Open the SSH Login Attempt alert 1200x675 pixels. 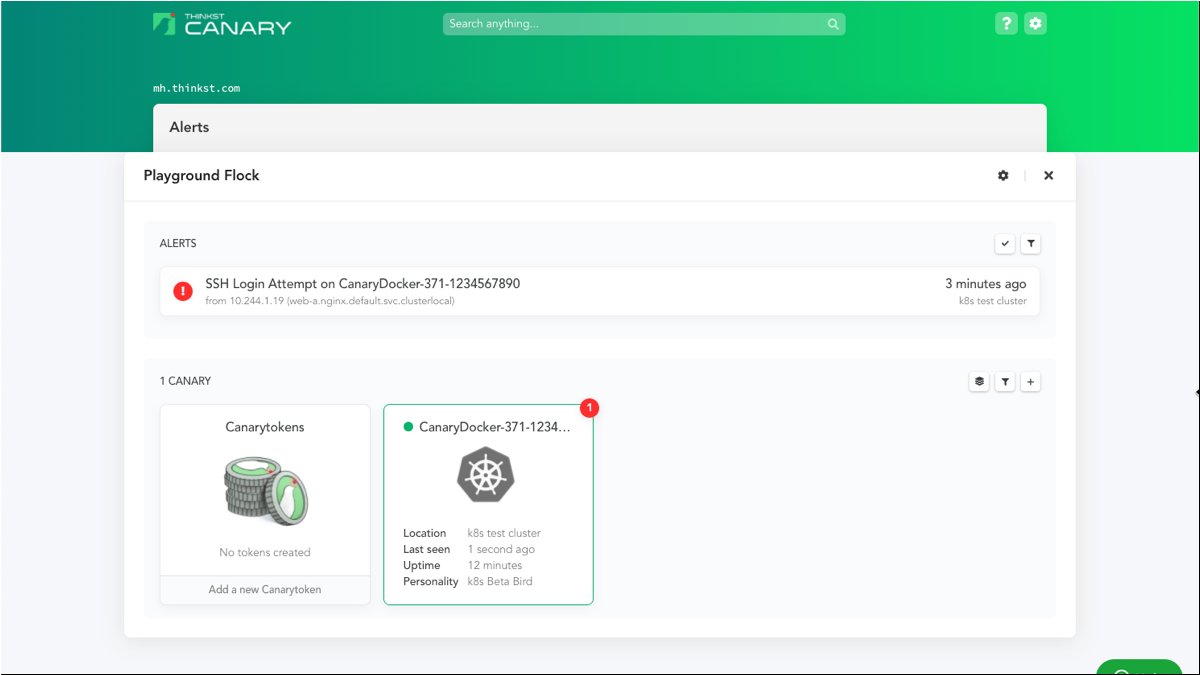(x=600, y=291)
